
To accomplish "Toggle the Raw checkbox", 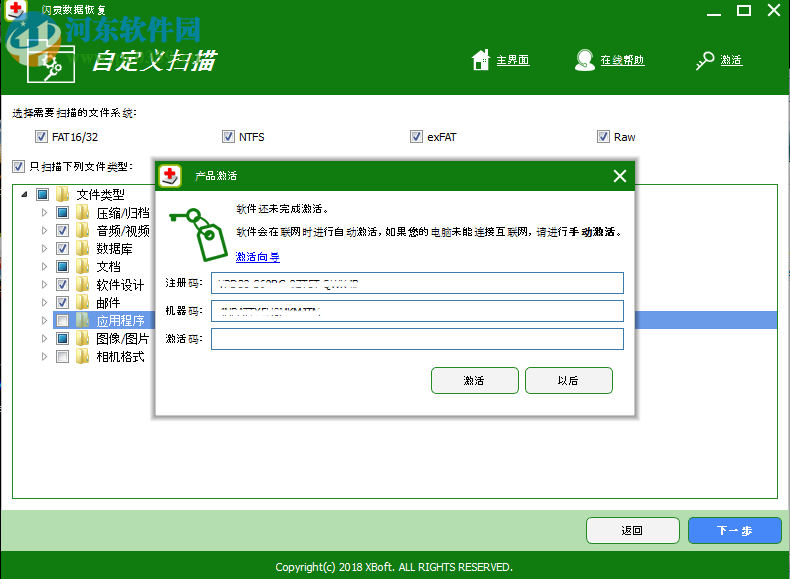I will (603, 137).
